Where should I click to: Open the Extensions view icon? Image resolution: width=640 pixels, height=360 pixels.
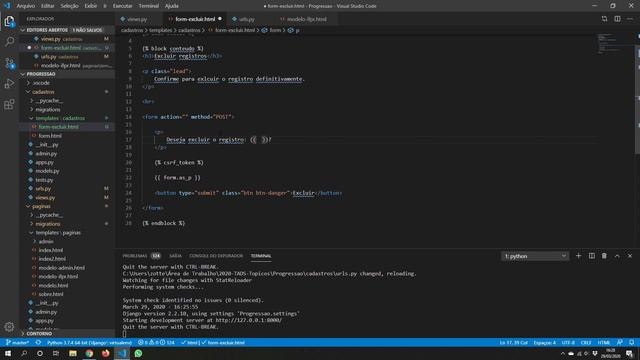(9, 104)
